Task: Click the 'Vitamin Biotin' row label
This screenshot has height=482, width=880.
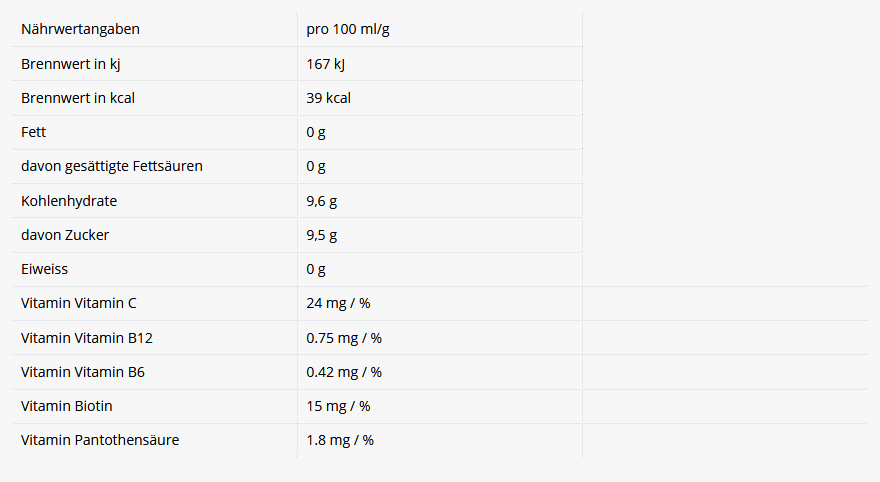Action: tap(67, 406)
